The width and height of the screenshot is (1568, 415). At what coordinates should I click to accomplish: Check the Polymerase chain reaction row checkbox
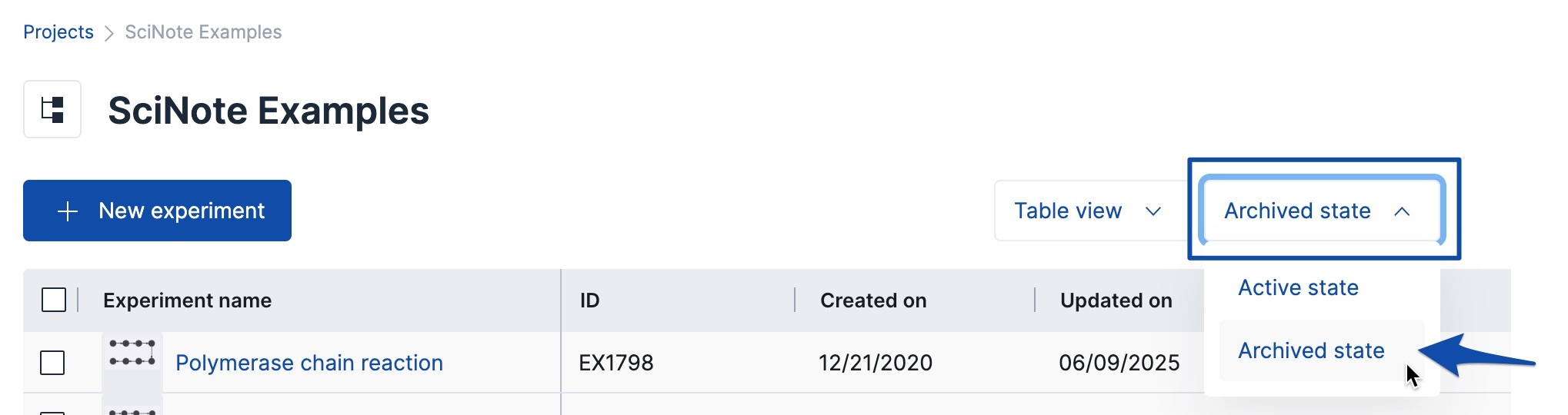click(x=52, y=363)
